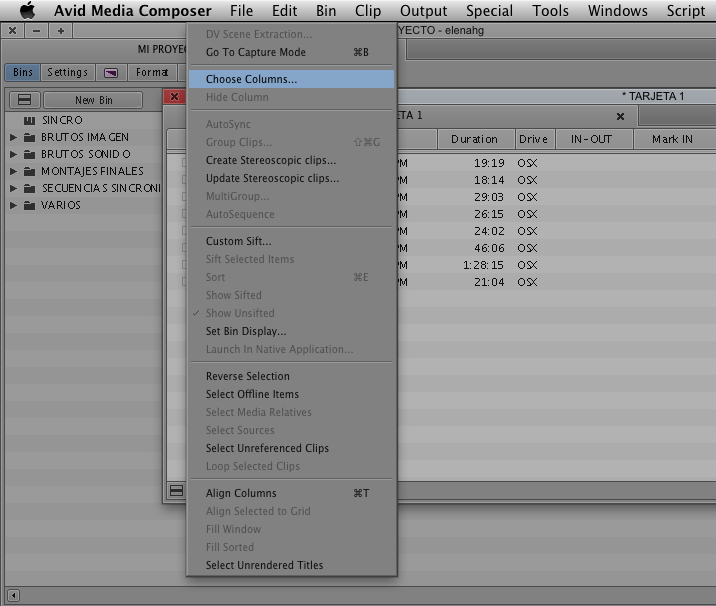
Task: Click the duration value 21:04
Action: 489,282
